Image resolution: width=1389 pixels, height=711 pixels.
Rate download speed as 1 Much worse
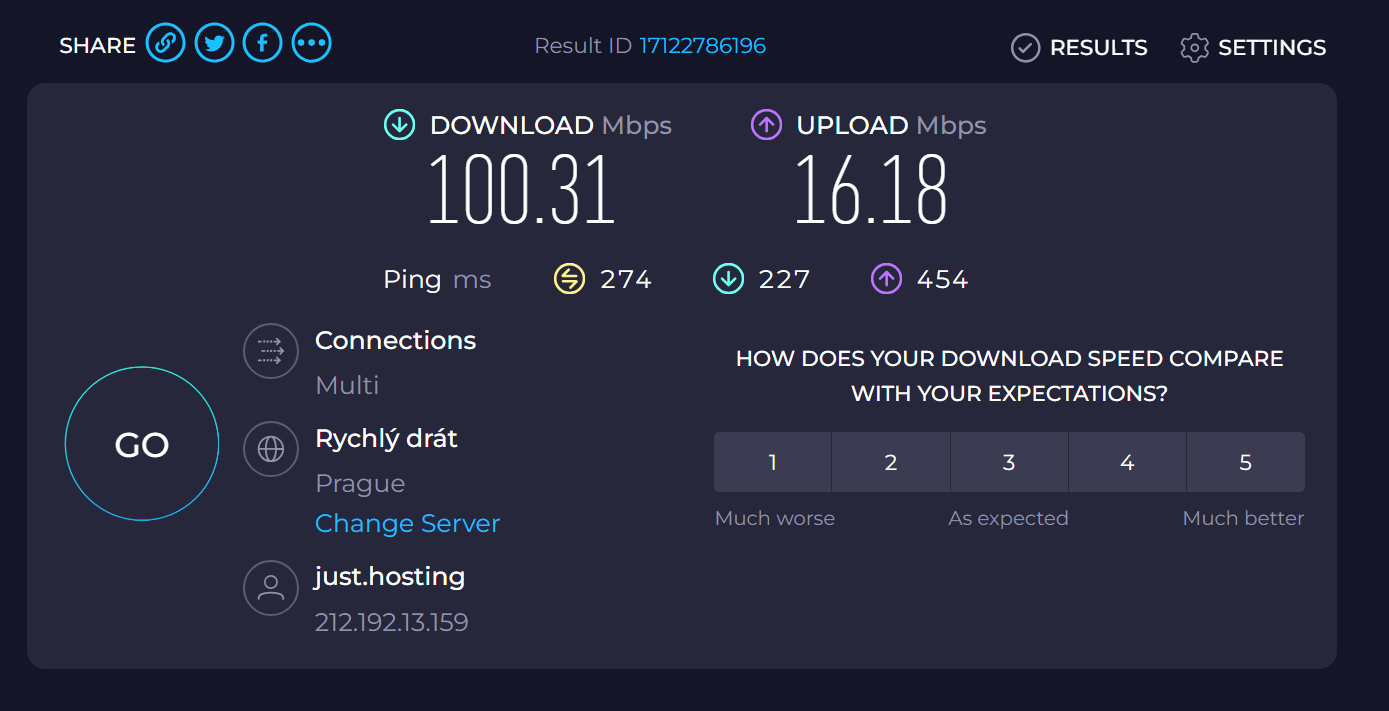tap(773, 462)
